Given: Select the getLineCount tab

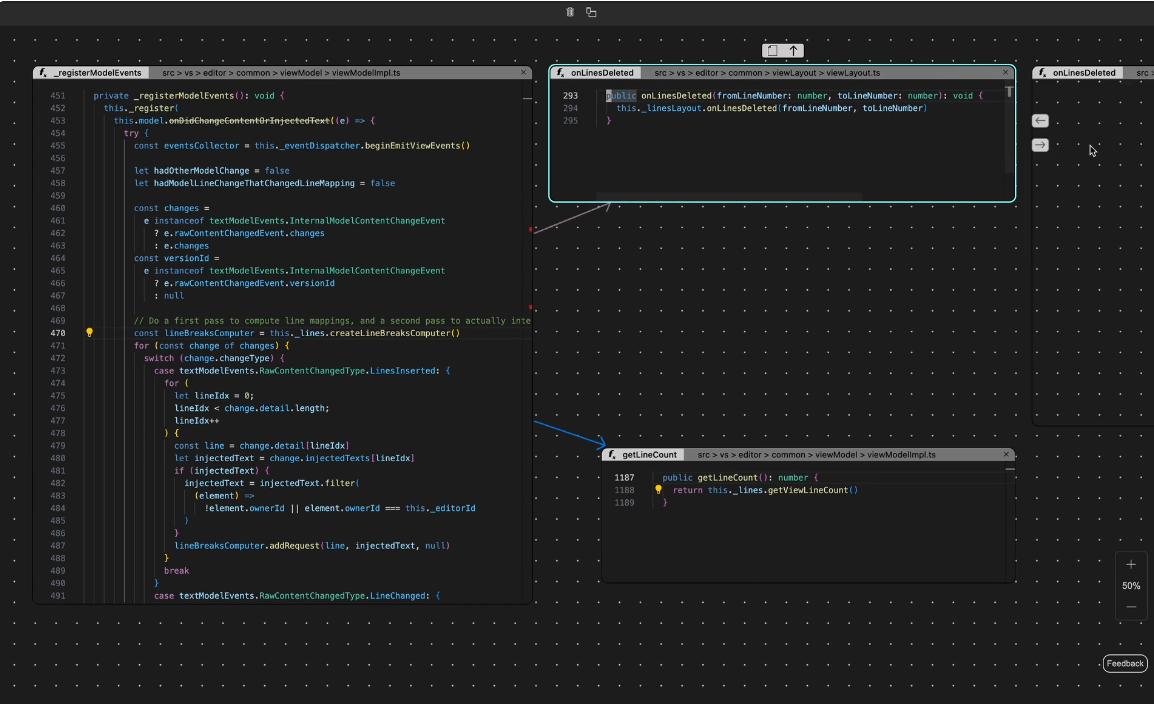Looking at the screenshot, I should point(644,455).
